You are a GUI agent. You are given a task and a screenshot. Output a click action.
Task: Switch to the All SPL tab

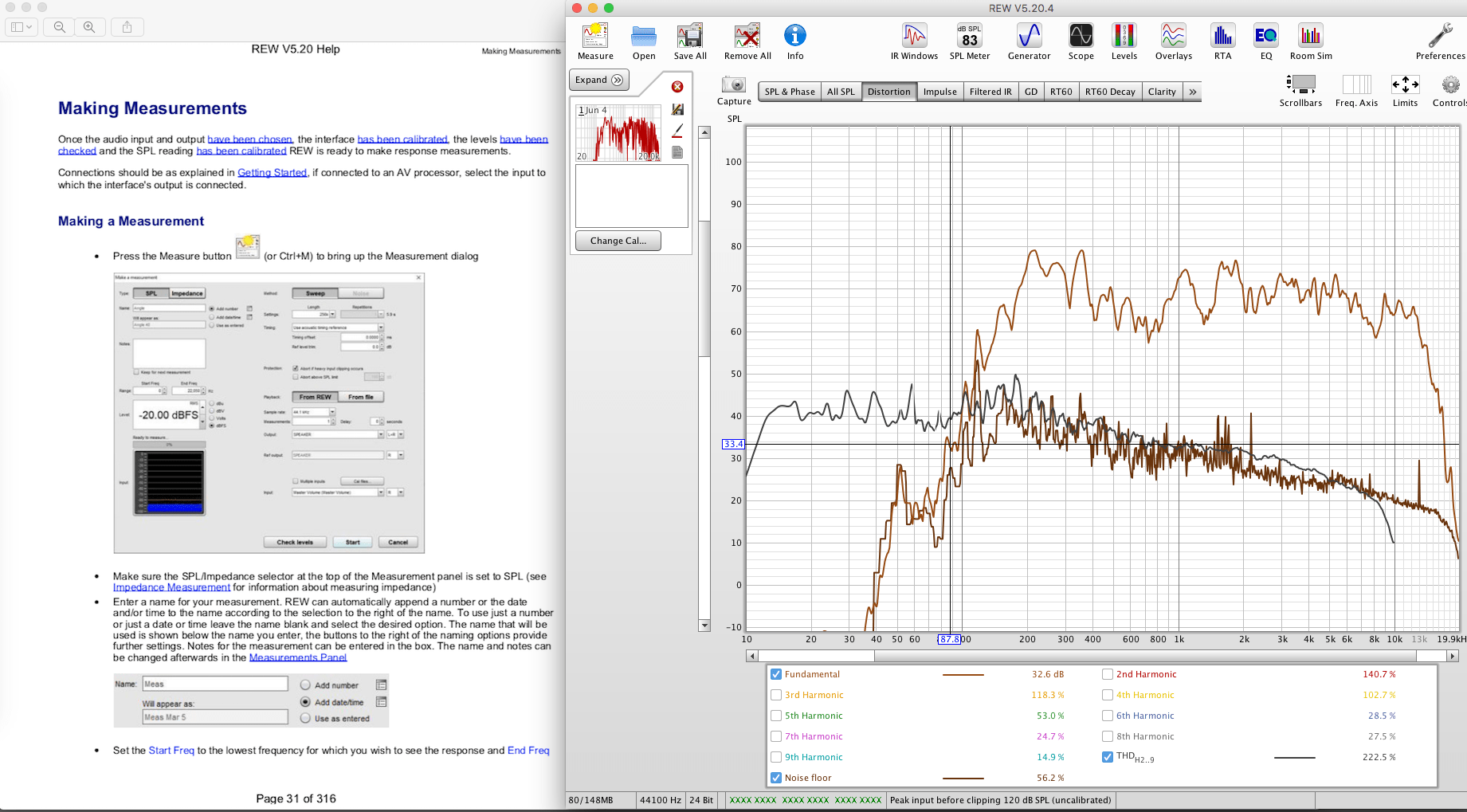841,92
